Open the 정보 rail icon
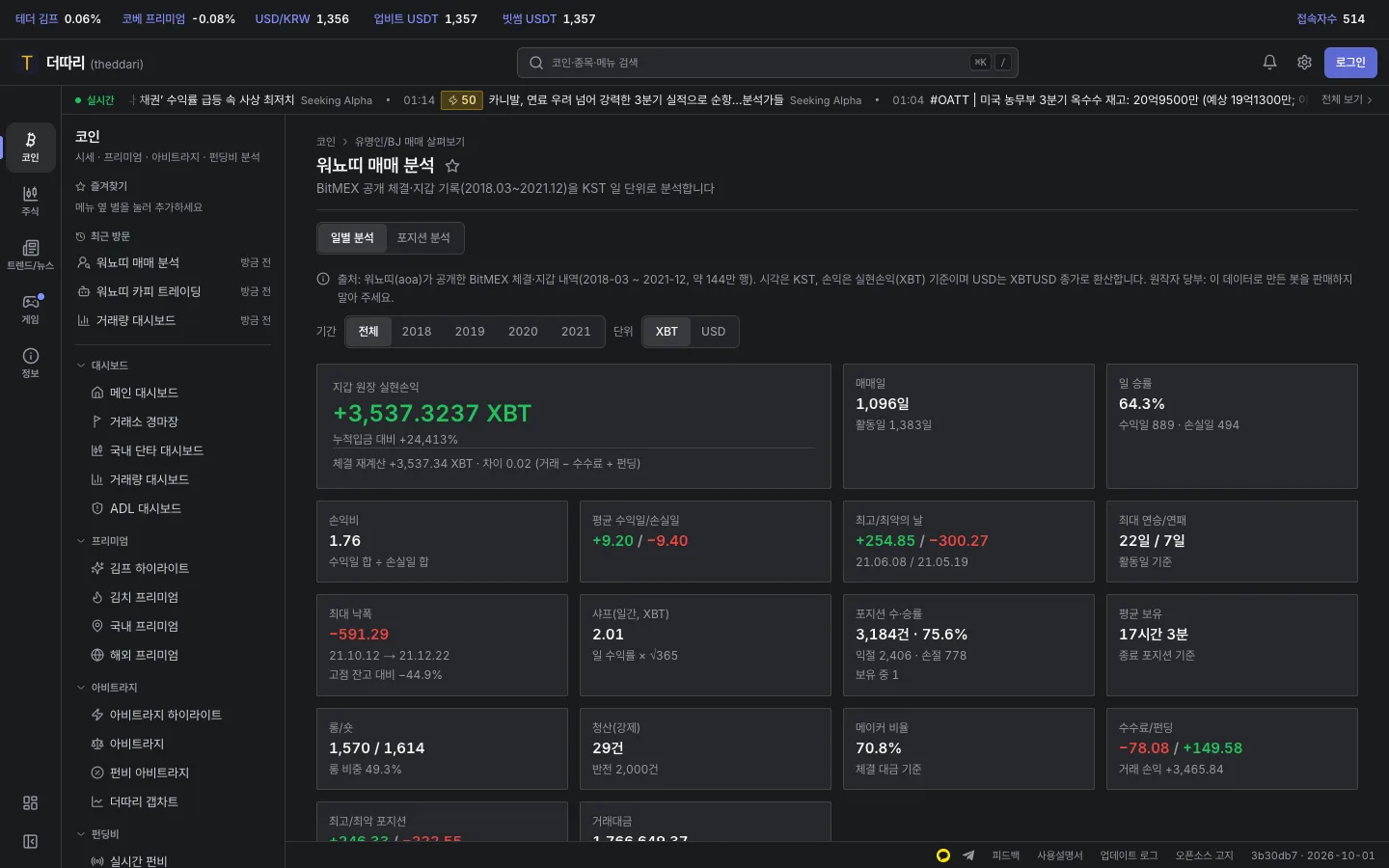Image resolution: width=1389 pixels, height=868 pixels. (x=31, y=363)
